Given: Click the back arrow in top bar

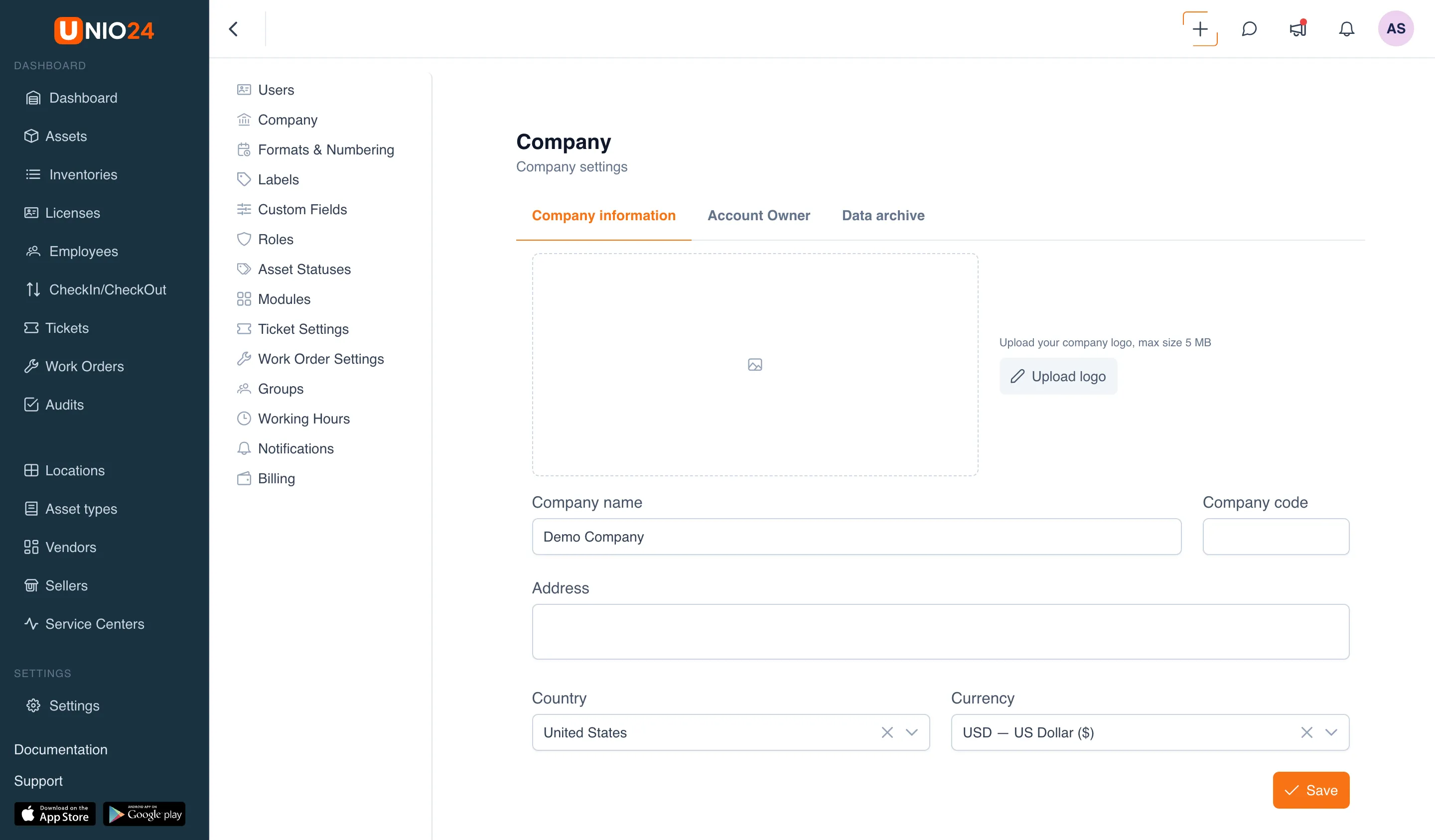Looking at the screenshot, I should click(234, 29).
